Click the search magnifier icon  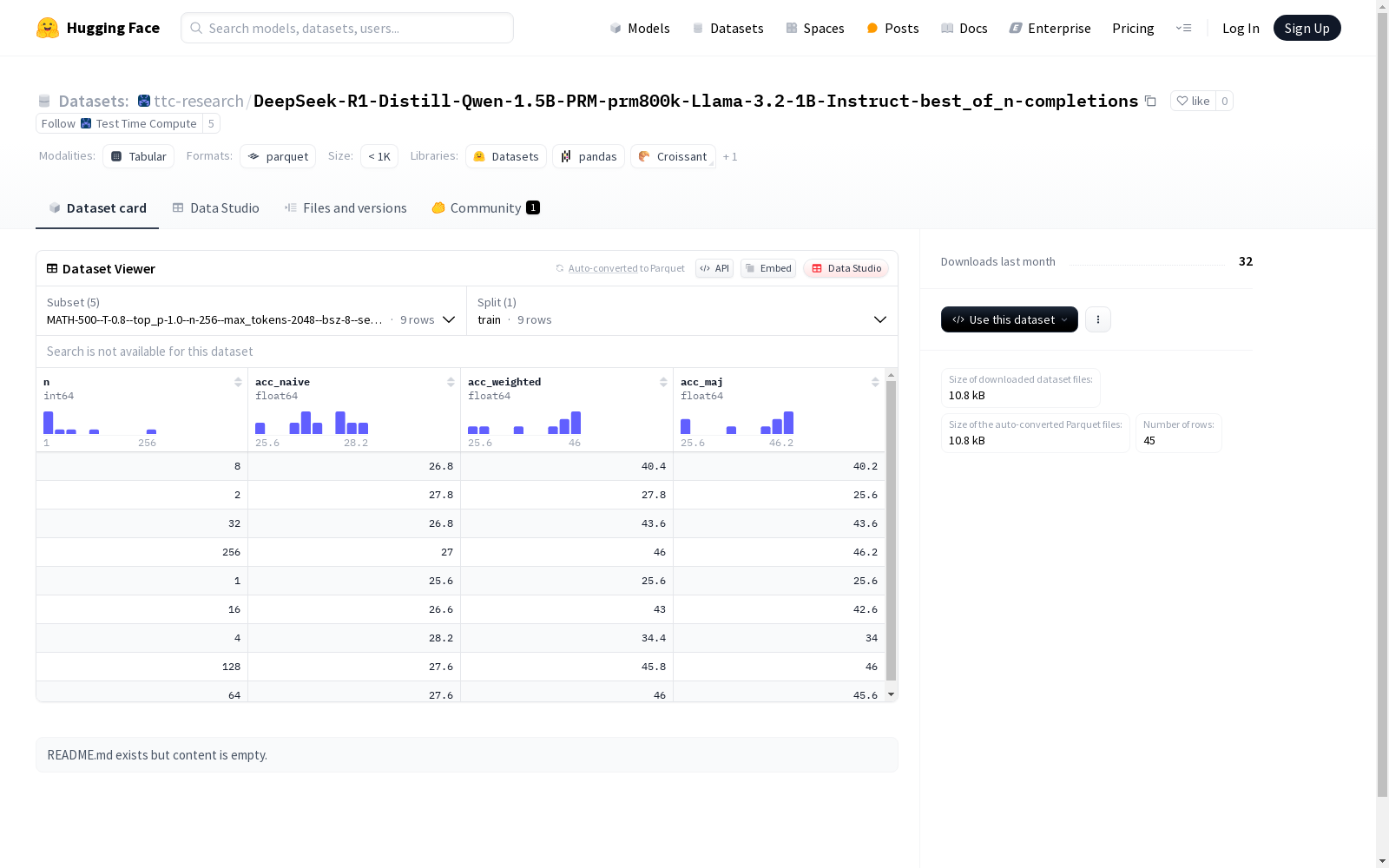pos(196,28)
